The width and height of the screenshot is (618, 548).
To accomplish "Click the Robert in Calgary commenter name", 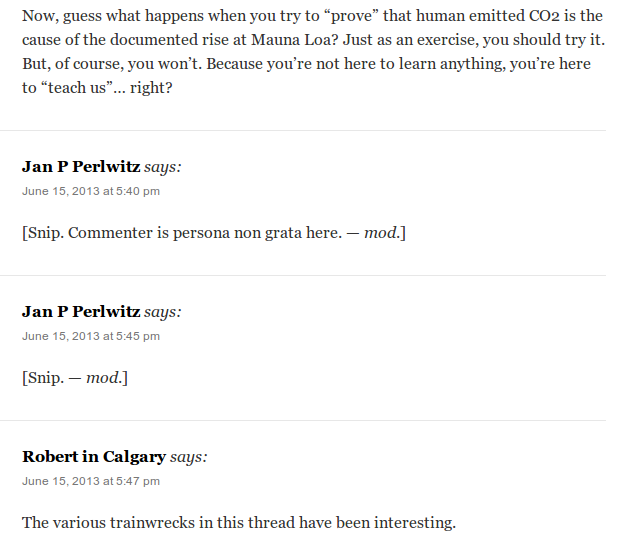I will [94, 457].
